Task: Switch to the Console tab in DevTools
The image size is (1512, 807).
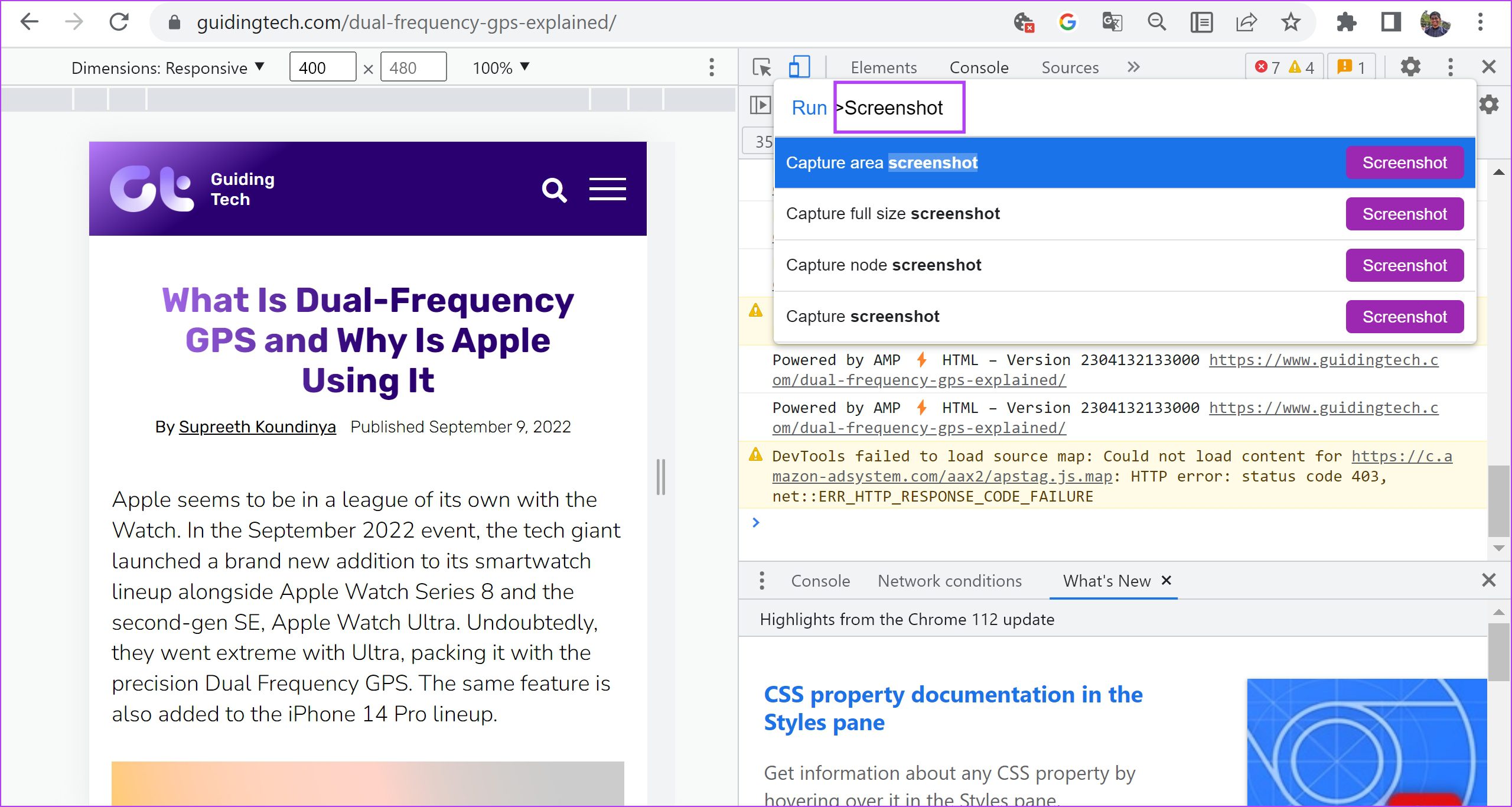Action: (x=979, y=67)
